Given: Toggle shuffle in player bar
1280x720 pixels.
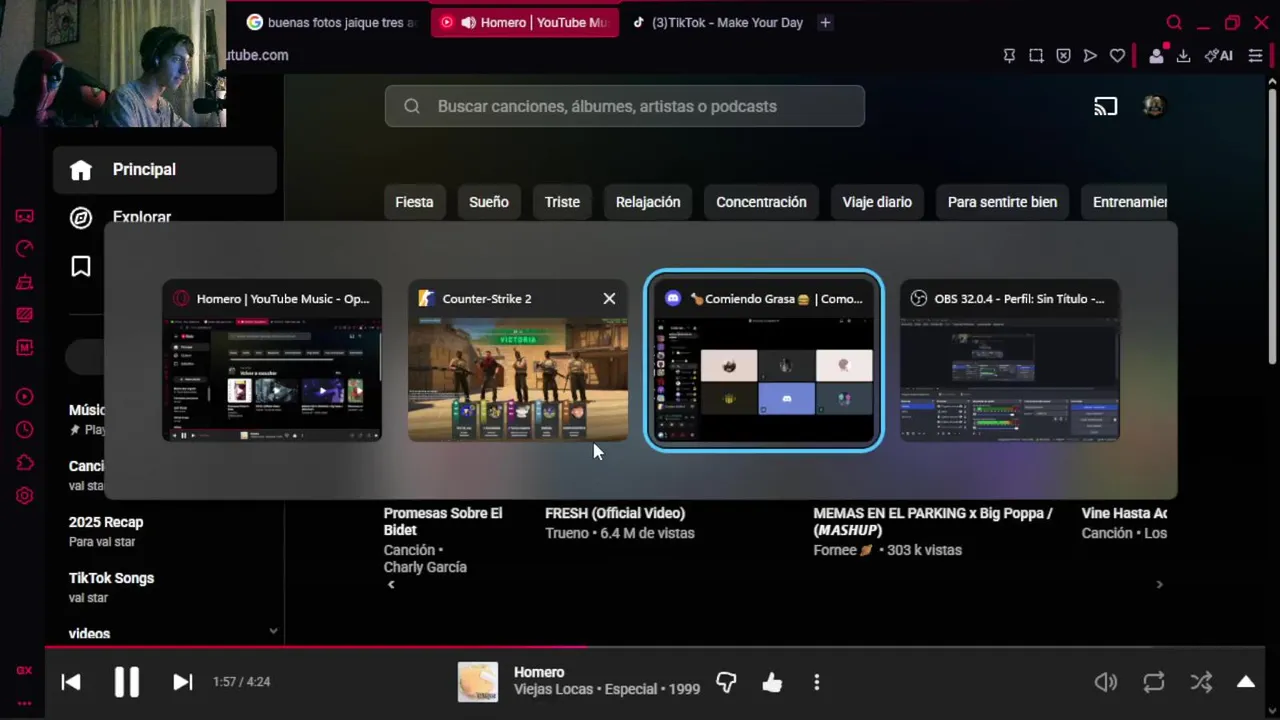Looking at the screenshot, I should (1201, 682).
